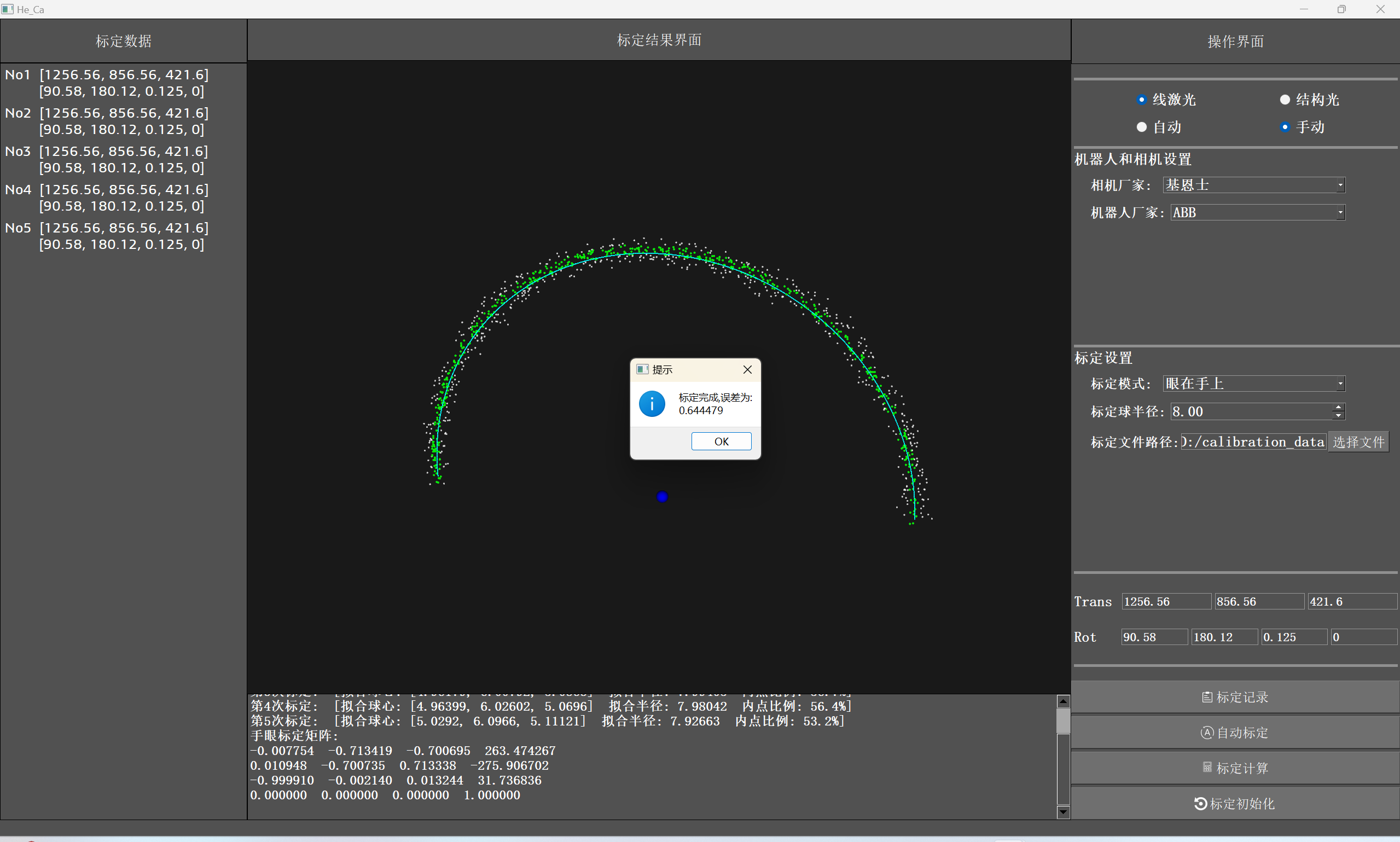Increase 标定球半径 with up stepper arrow
1400x842 pixels.
1338,408
